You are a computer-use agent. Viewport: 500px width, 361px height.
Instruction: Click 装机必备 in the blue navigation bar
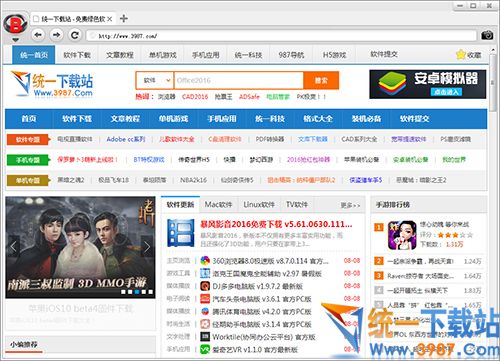click(x=366, y=119)
